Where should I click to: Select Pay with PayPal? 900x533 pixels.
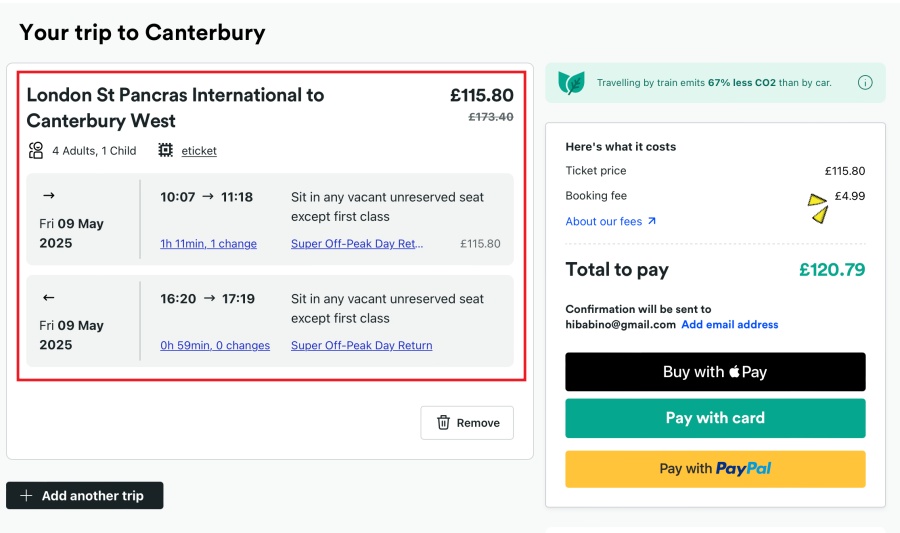715,469
